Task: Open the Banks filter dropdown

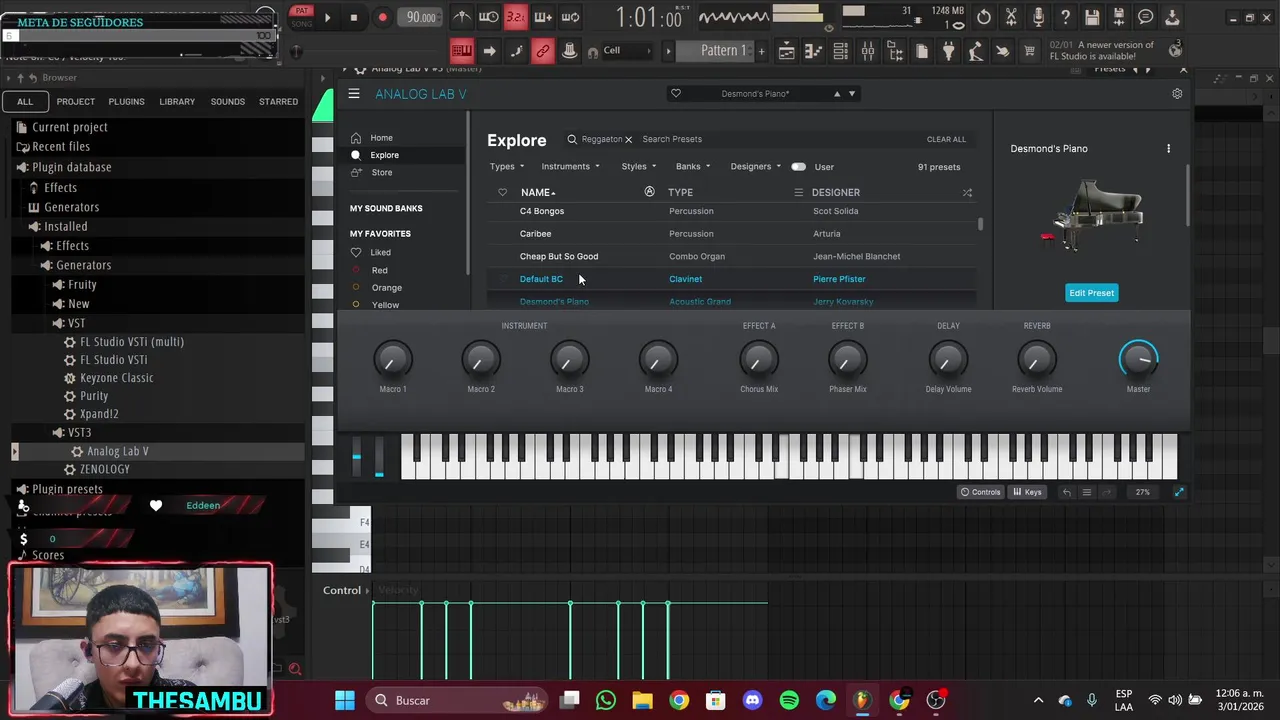Action: pyautogui.click(x=693, y=167)
